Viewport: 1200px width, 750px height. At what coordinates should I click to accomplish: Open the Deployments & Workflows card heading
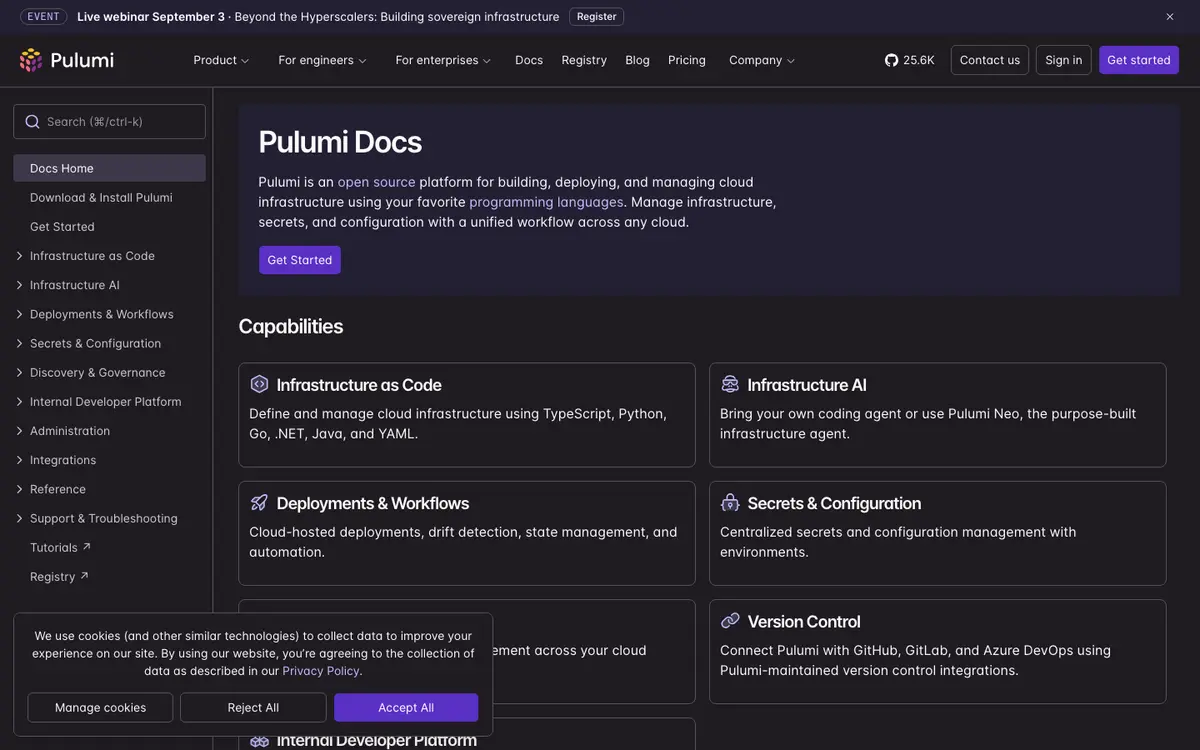[x=373, y=503]
